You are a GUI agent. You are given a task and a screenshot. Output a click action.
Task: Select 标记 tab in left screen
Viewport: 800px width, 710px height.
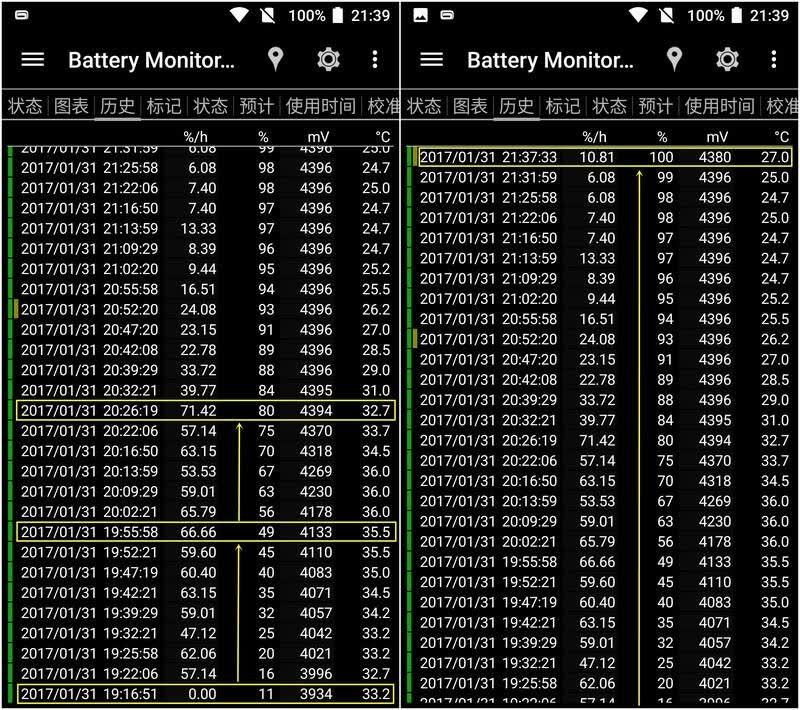pyautogui.click(x=164, y=106)
